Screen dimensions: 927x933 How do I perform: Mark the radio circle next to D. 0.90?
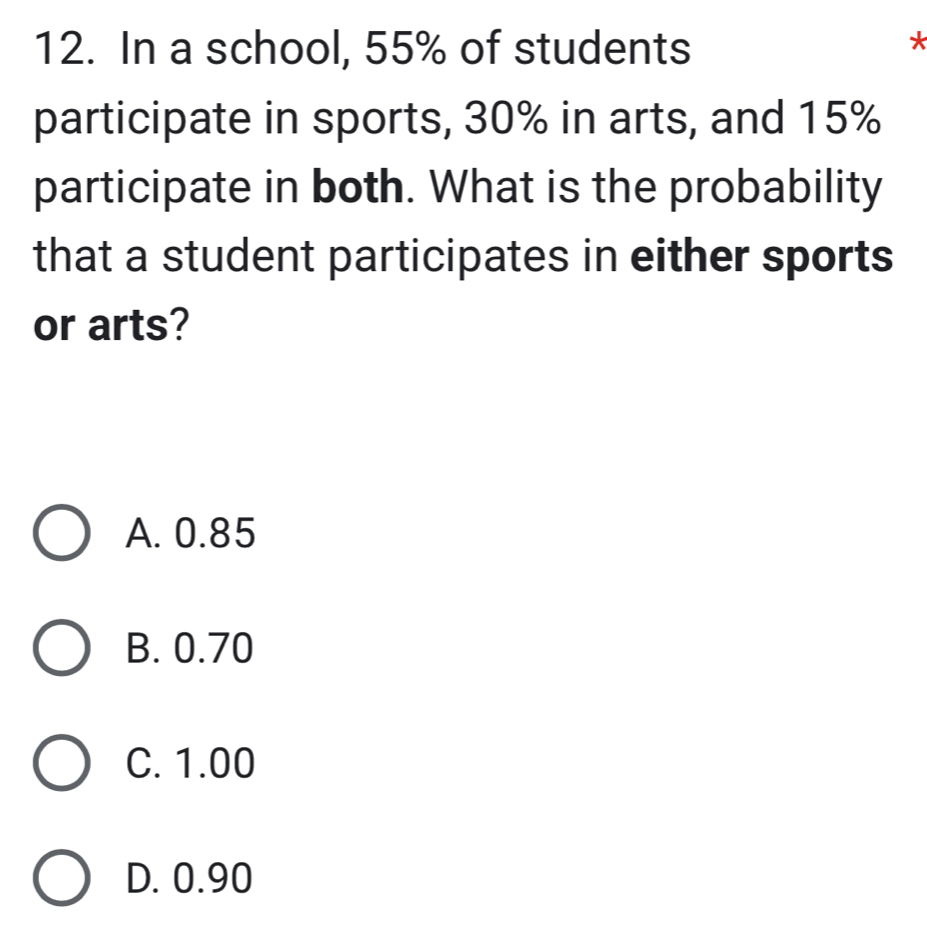pos(63,880)
